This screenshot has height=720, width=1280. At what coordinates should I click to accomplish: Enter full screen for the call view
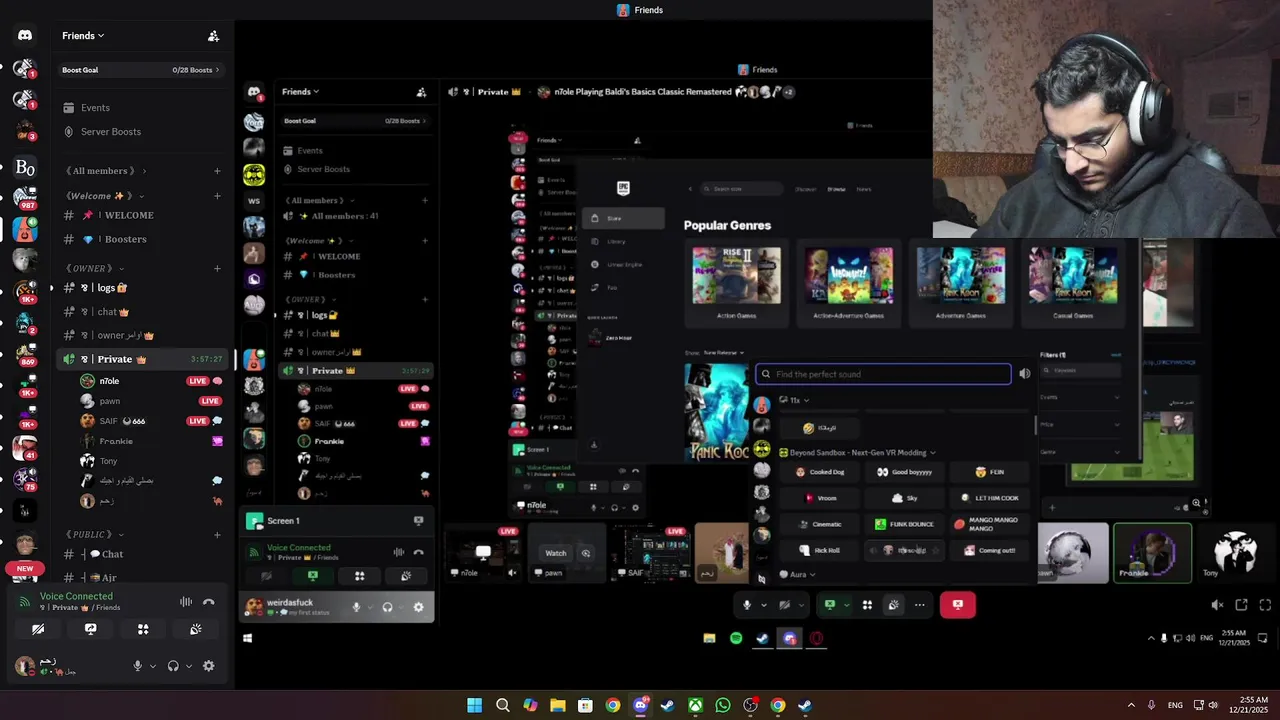click(1265, 605)
